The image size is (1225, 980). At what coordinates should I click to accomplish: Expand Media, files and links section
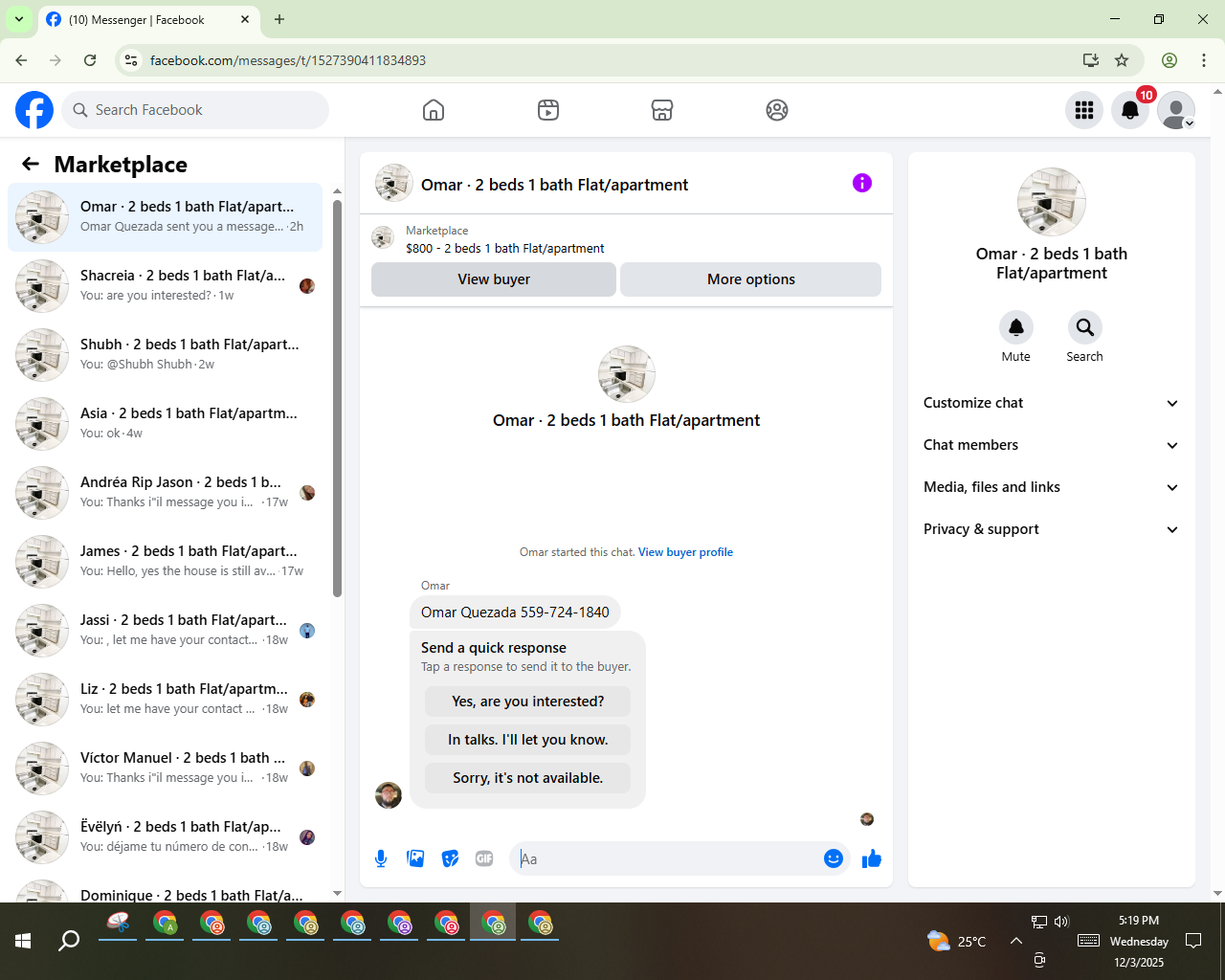pyautogui.click(x=1051, y=487)
